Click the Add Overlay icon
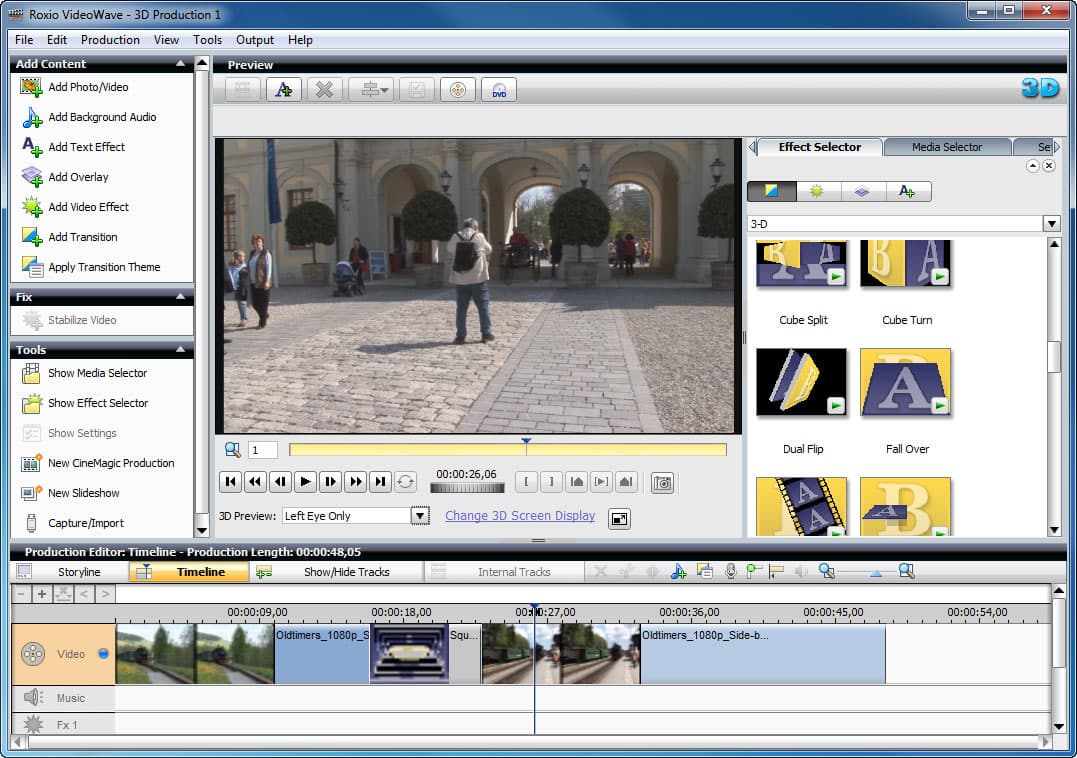1077x758 pixels. pyautogui.click(x=32, y=177)
